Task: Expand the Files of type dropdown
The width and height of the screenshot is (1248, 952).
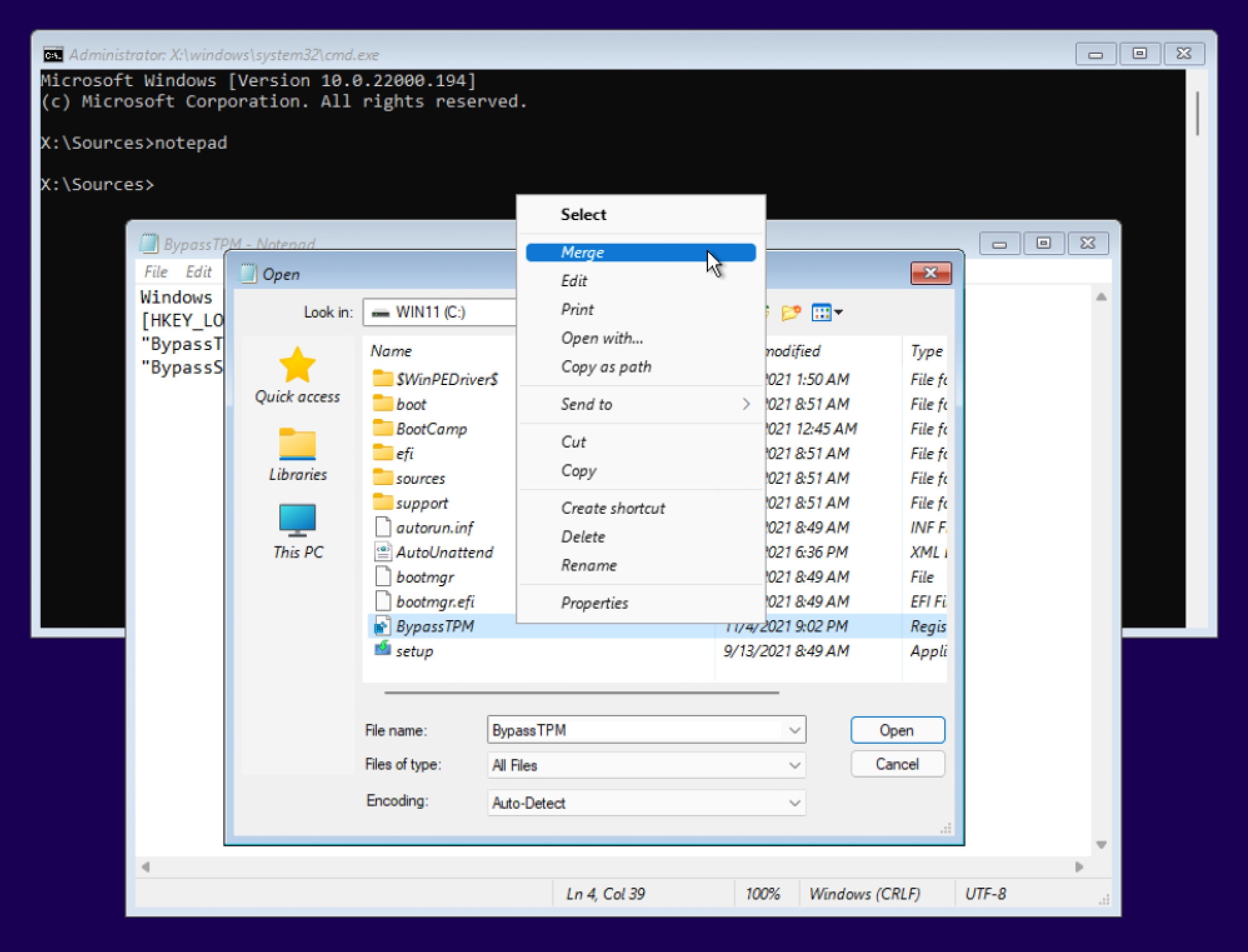Action: (x=795, y=765)
